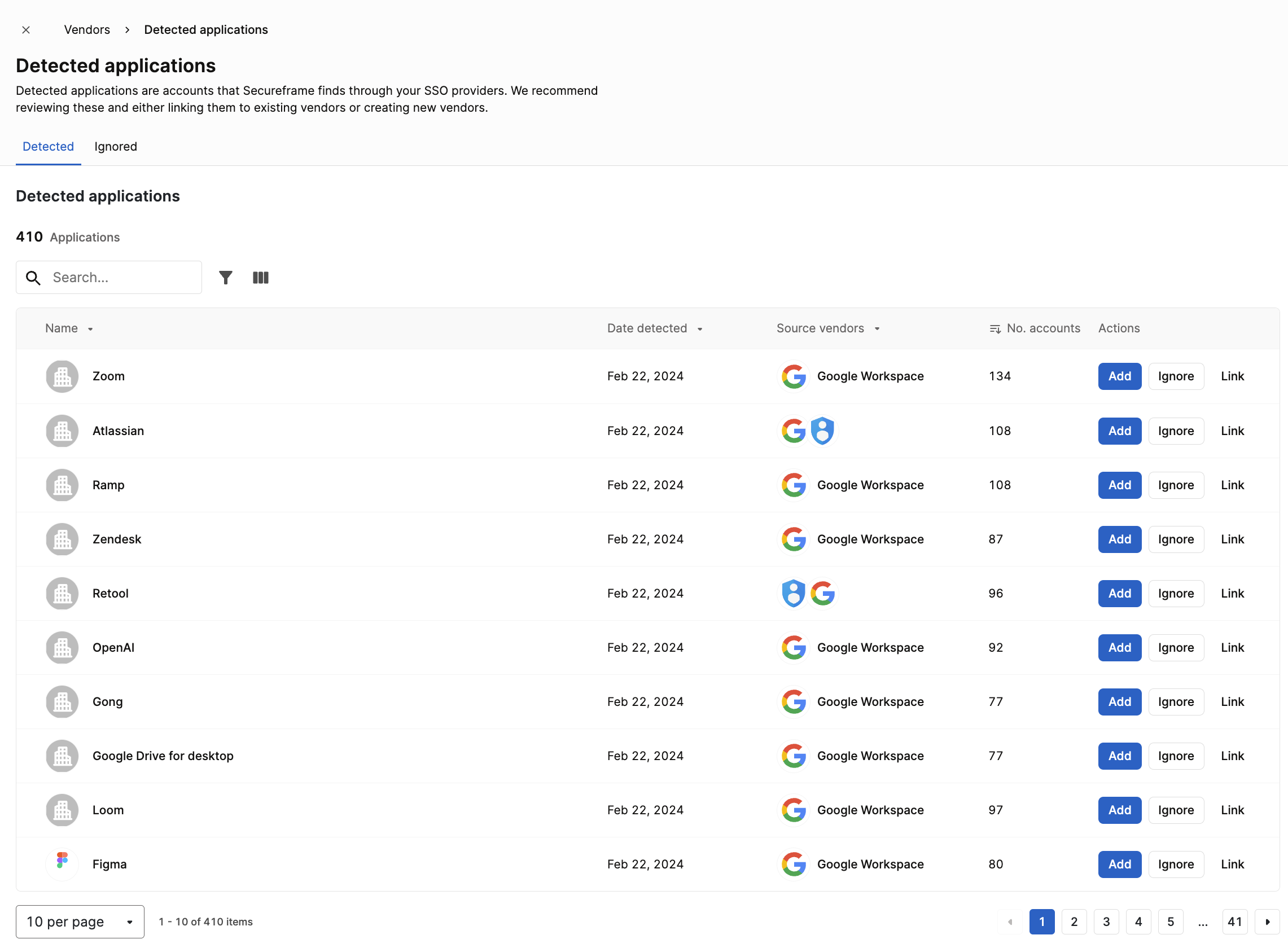Go to the next page arrow

1267,922
